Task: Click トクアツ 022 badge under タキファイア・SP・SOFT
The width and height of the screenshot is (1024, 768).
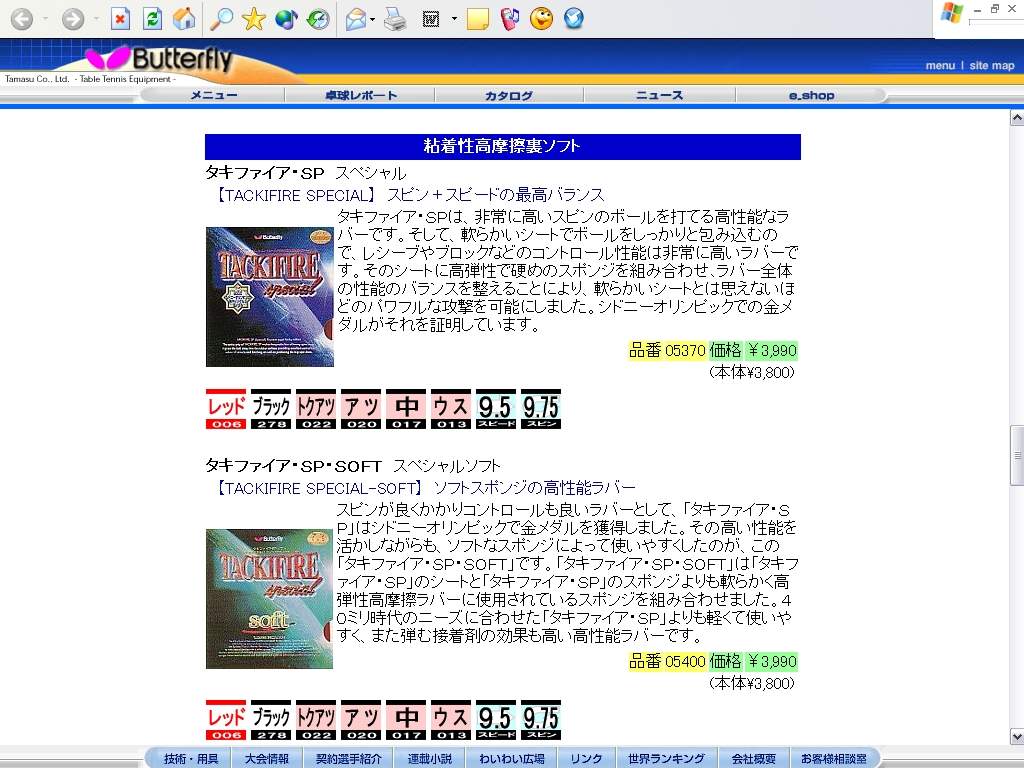Action: [316, 720]
